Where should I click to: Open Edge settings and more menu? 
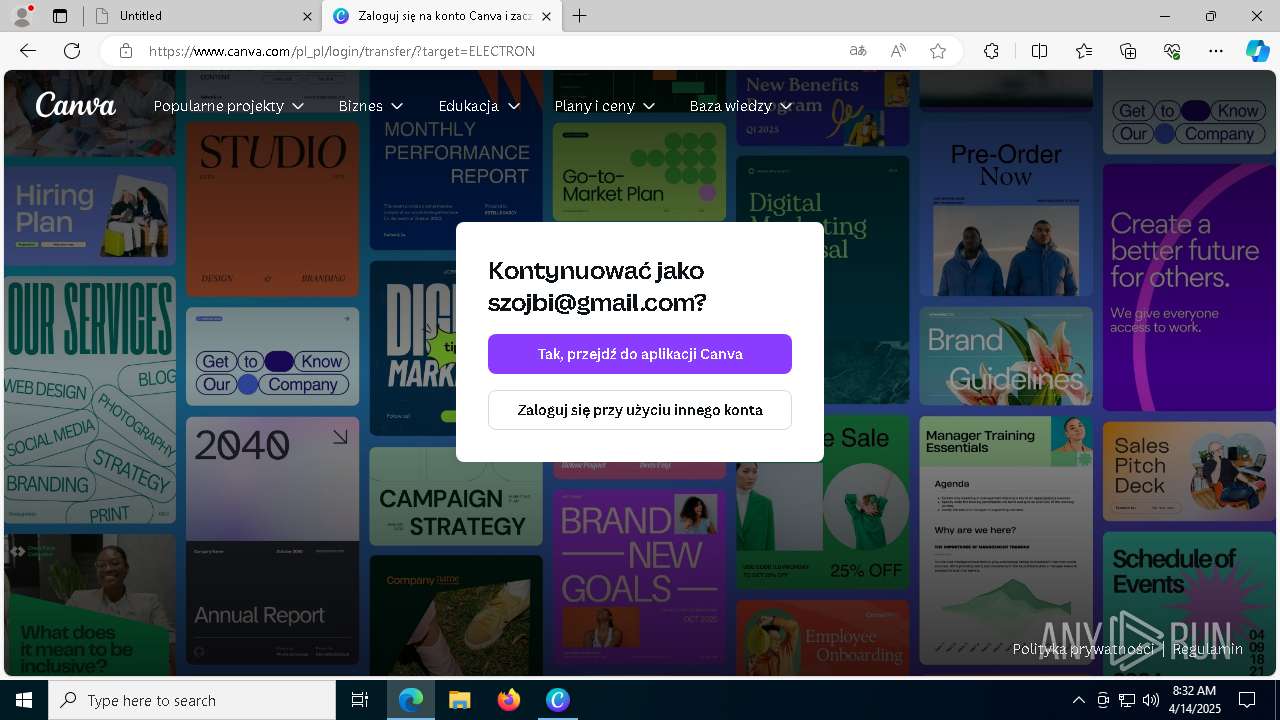pos(1216,51)
